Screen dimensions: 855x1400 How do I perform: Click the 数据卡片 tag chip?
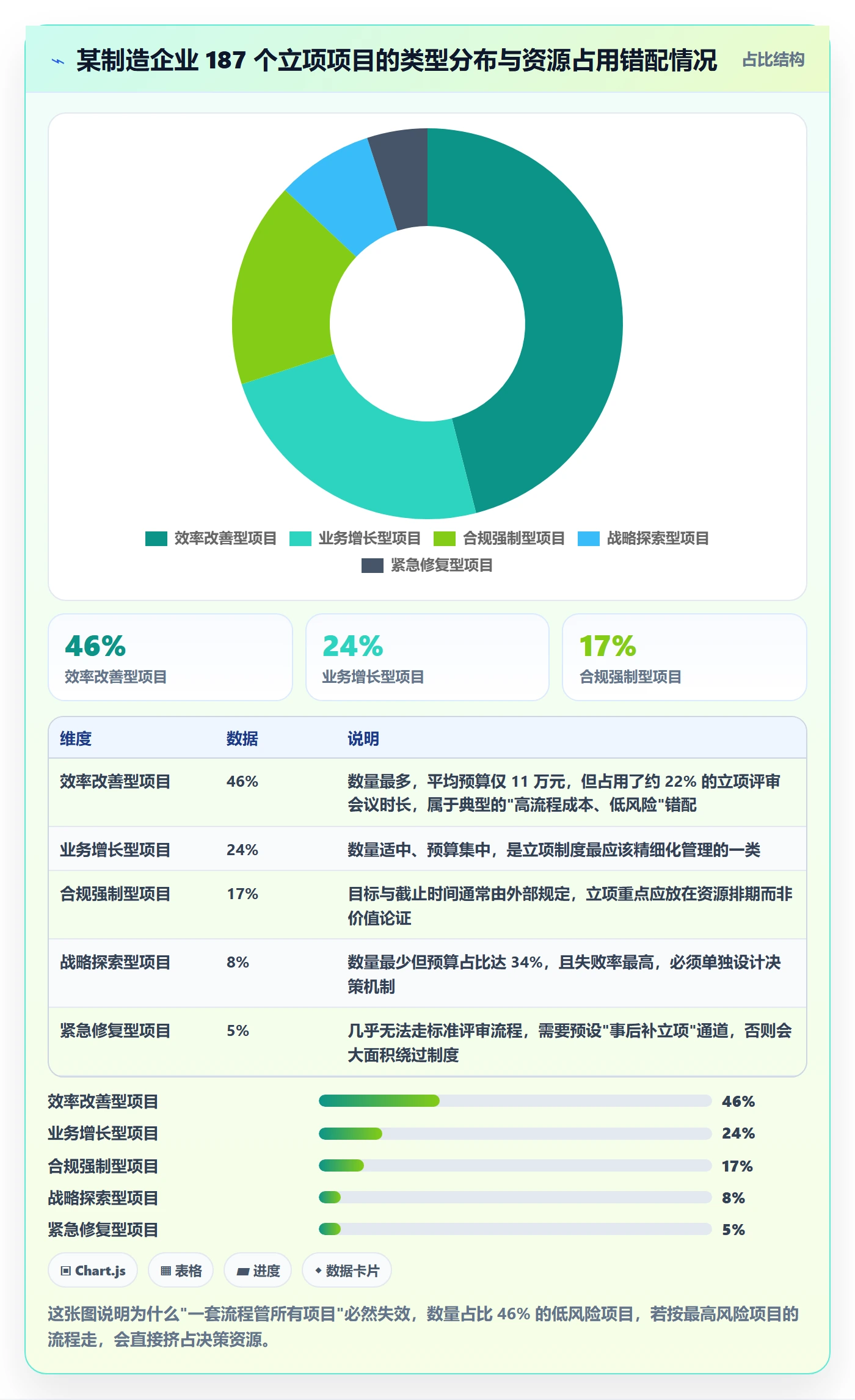click(347, 1271)
